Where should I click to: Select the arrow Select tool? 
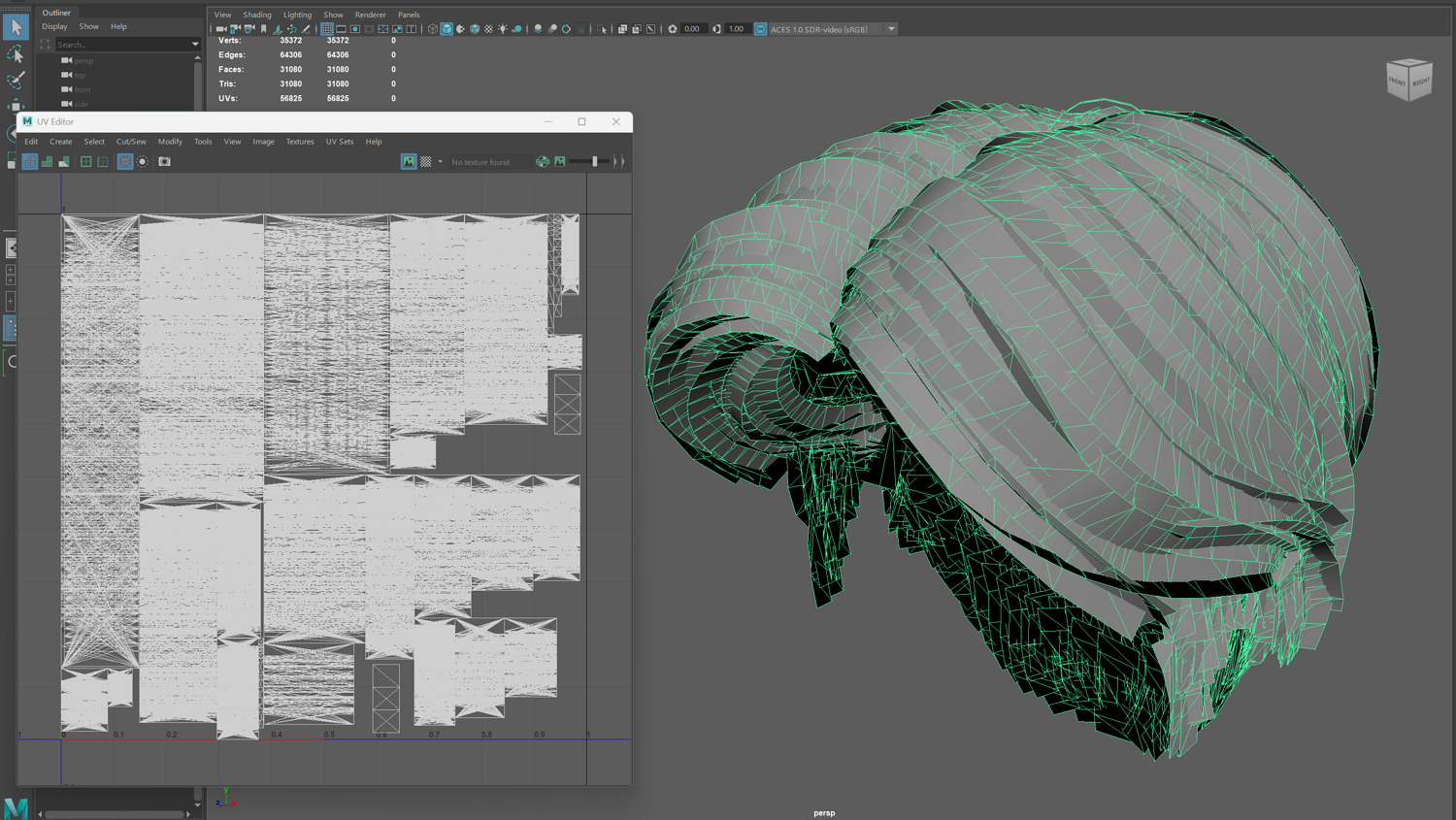click(x=16, y=27)
